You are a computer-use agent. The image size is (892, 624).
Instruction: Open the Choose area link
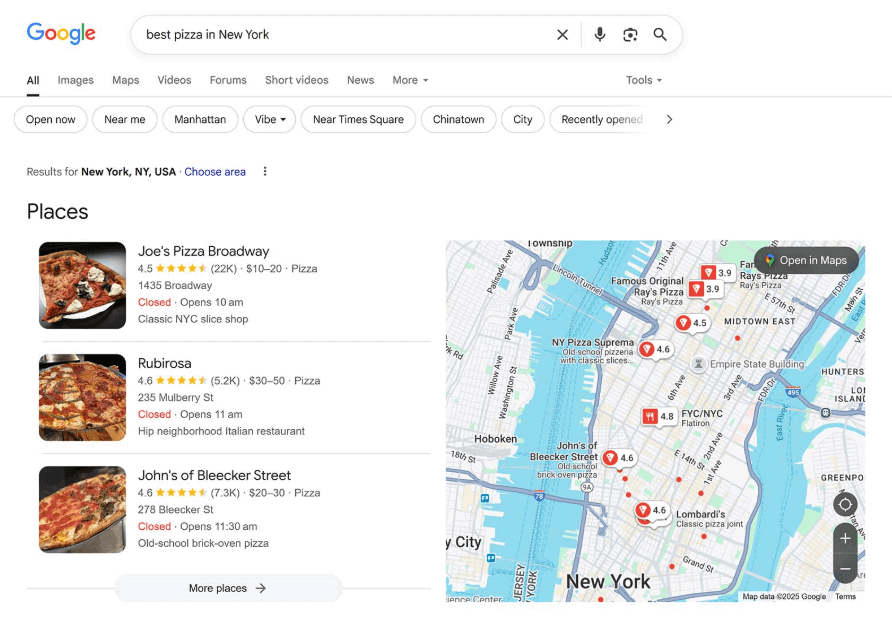pos(215,171)
